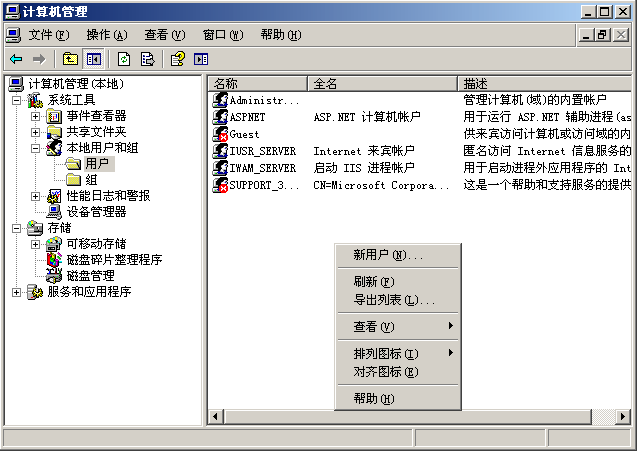Click the horizontal scrollbar right arrow
Screen dimensions: 637x451
tap(623, 416)
